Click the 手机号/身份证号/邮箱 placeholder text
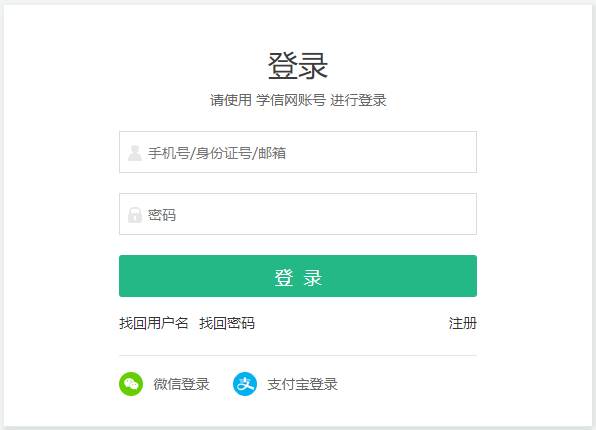 coord(217,153)
